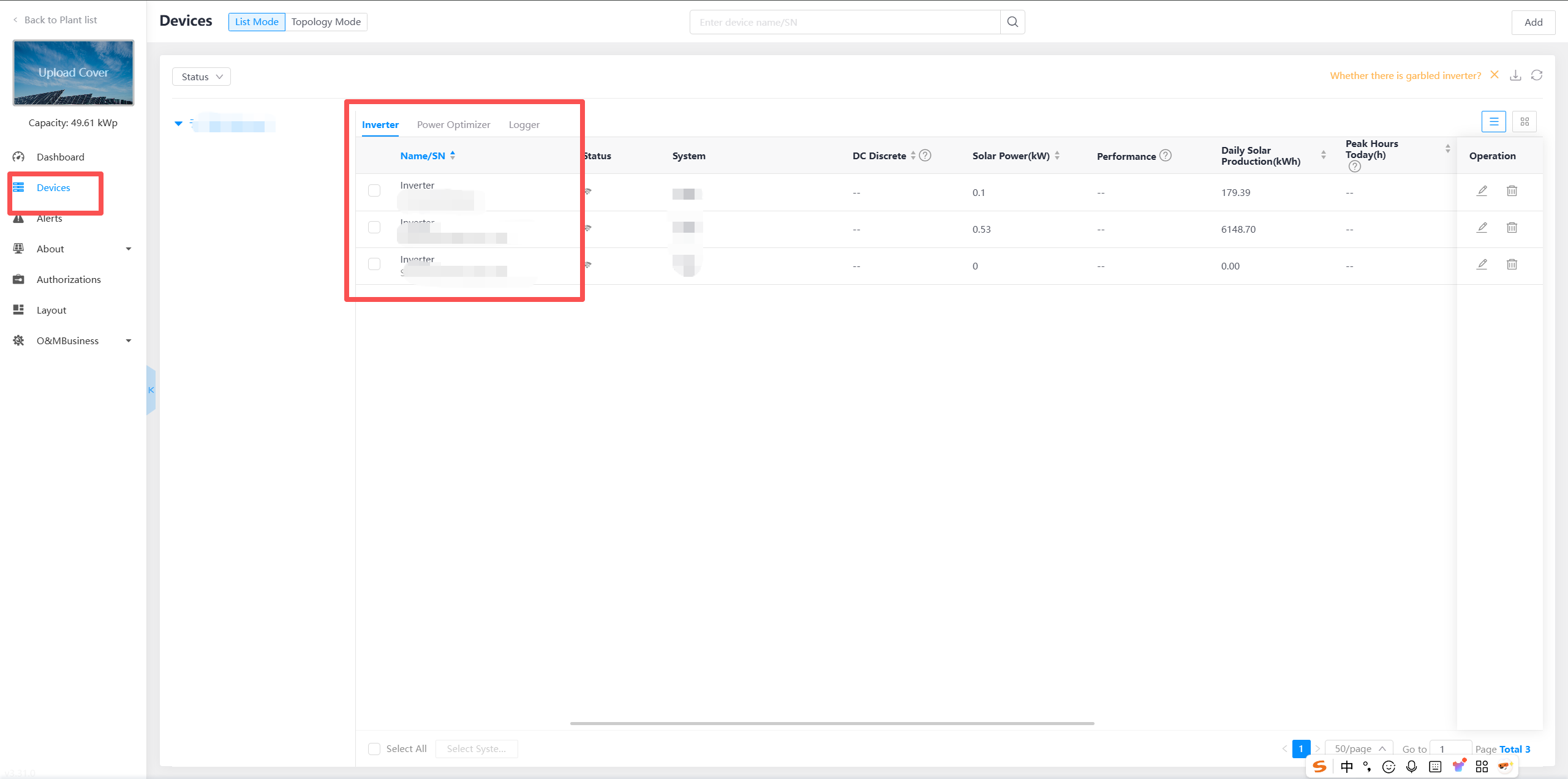This screenshot has width=1568, height=779.
Task: Switch to Topology Mode
Action: 326,22
